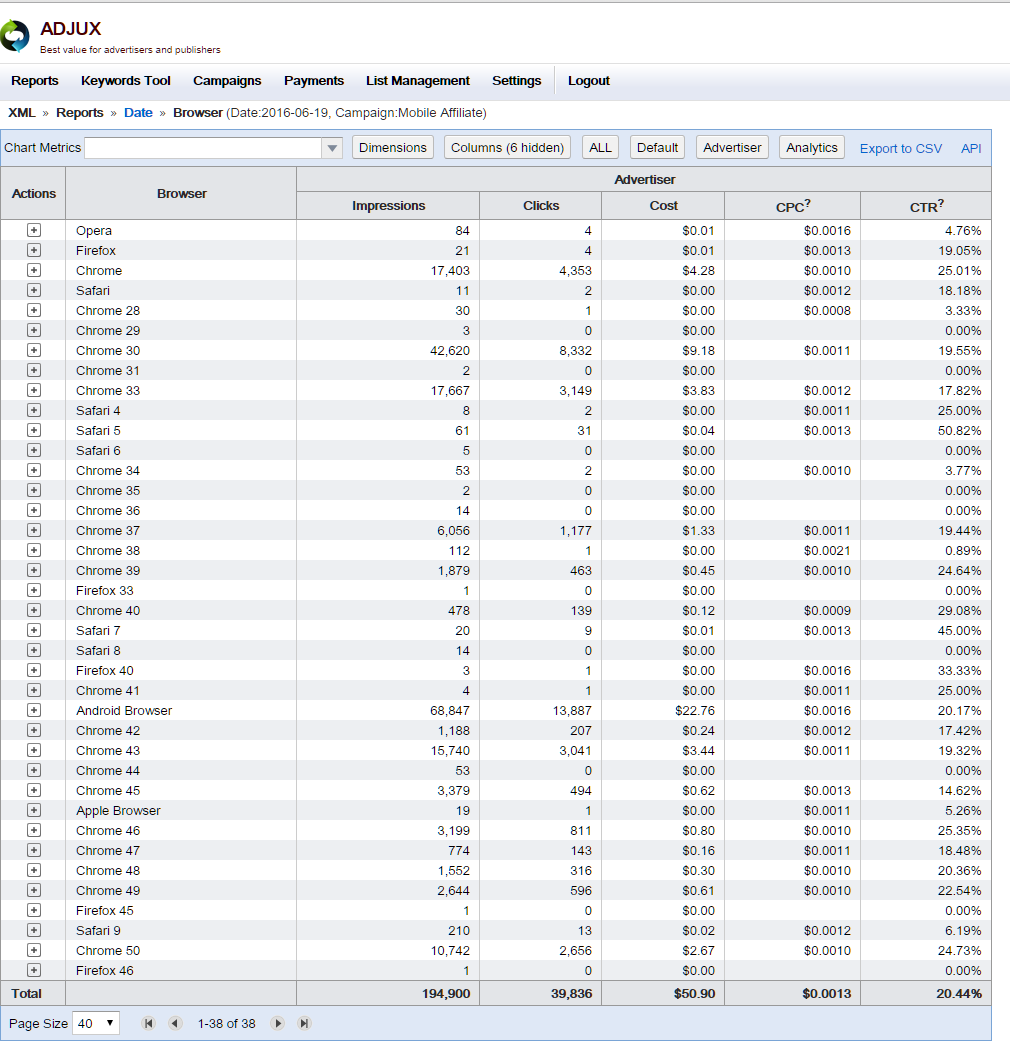This screenshot has width=1010, height=1051.
Task: Click the XML breadcrumb
Action: point(21,113)
